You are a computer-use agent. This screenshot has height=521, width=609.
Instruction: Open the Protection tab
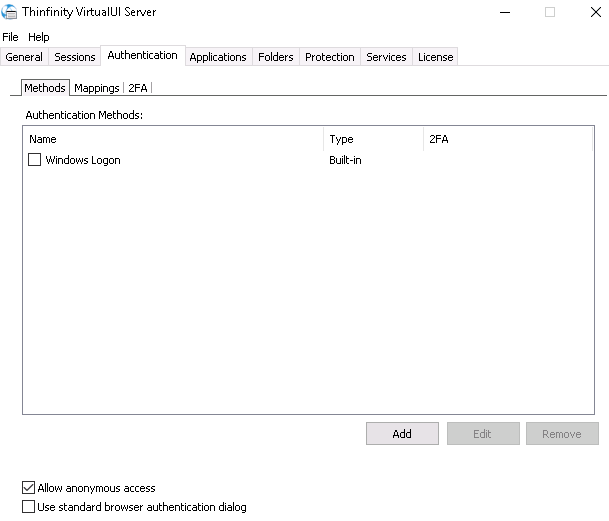tap(330, 57)
